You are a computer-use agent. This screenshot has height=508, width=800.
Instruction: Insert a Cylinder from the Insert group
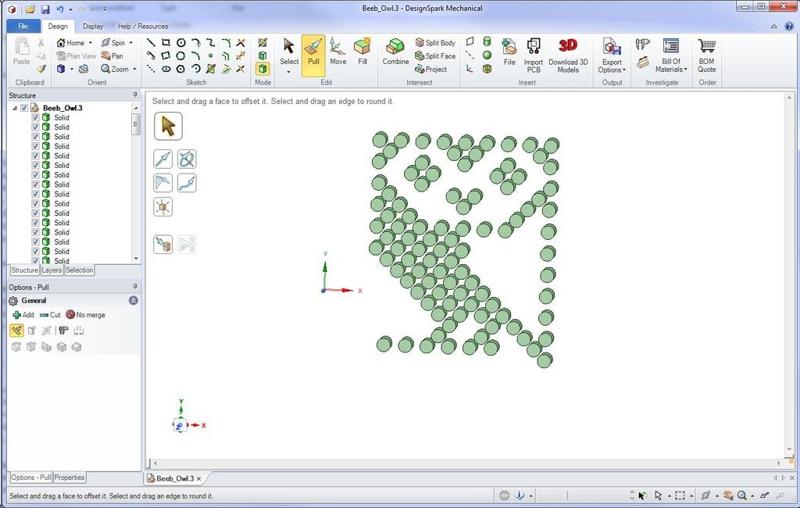click(x=487, y=42)
